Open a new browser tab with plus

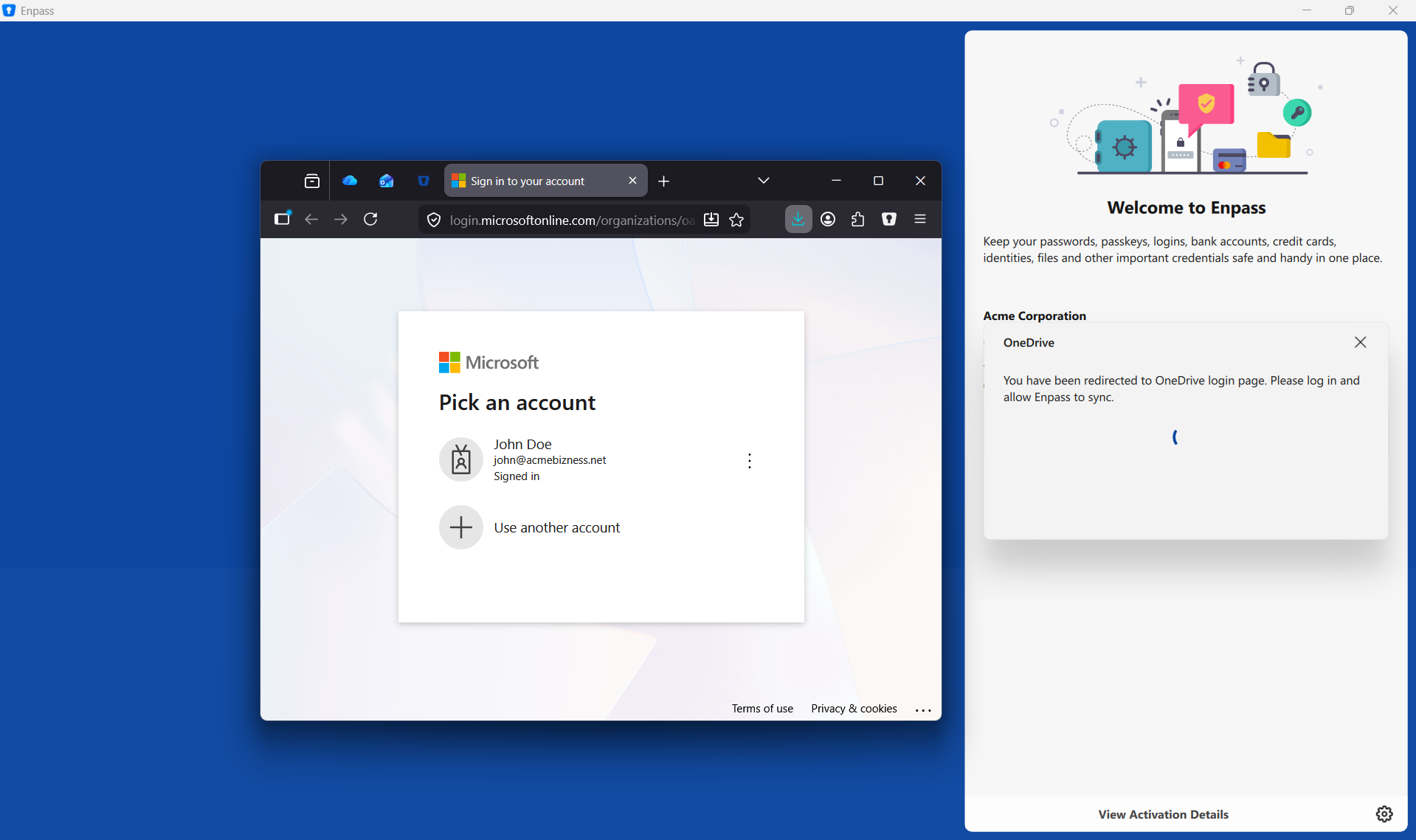point(664,181)
